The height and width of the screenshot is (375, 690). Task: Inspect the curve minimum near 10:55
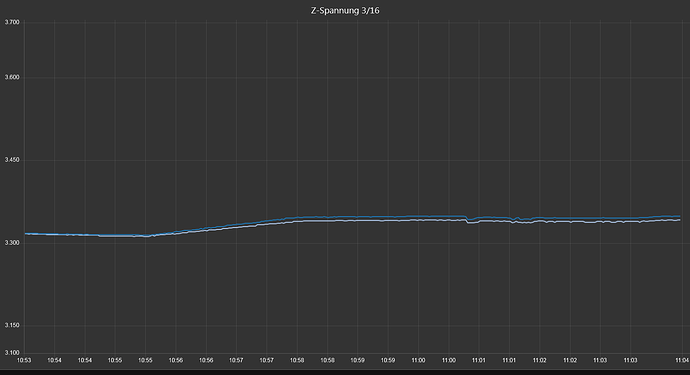[x=147, y=236]
